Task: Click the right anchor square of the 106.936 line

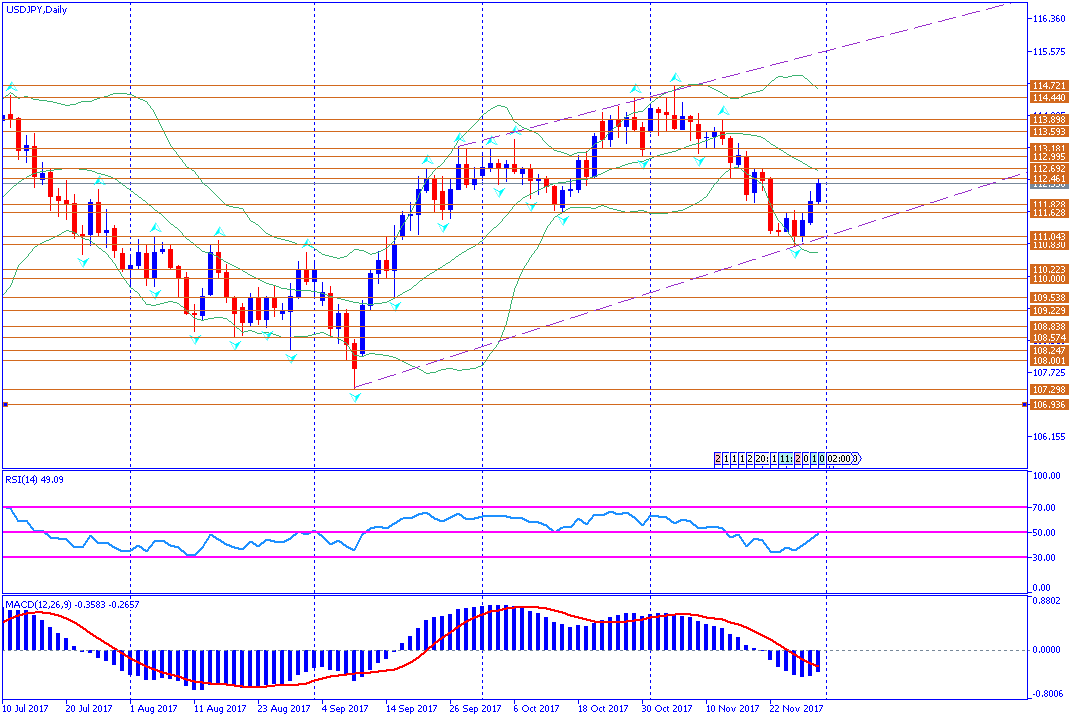Action: pyautogui.click(x=1024, y=404)
